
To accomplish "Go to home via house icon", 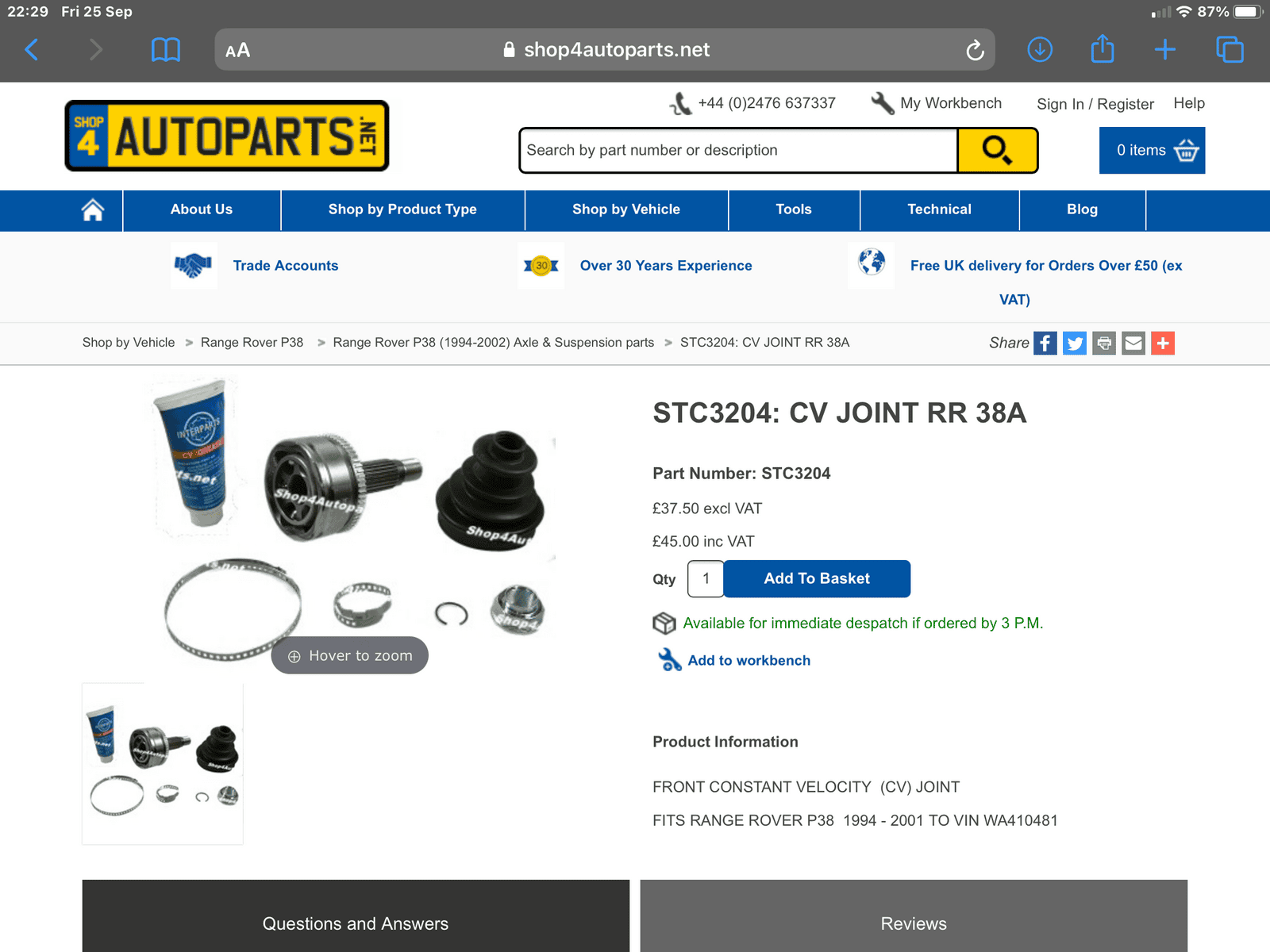I will coord(93,209).
